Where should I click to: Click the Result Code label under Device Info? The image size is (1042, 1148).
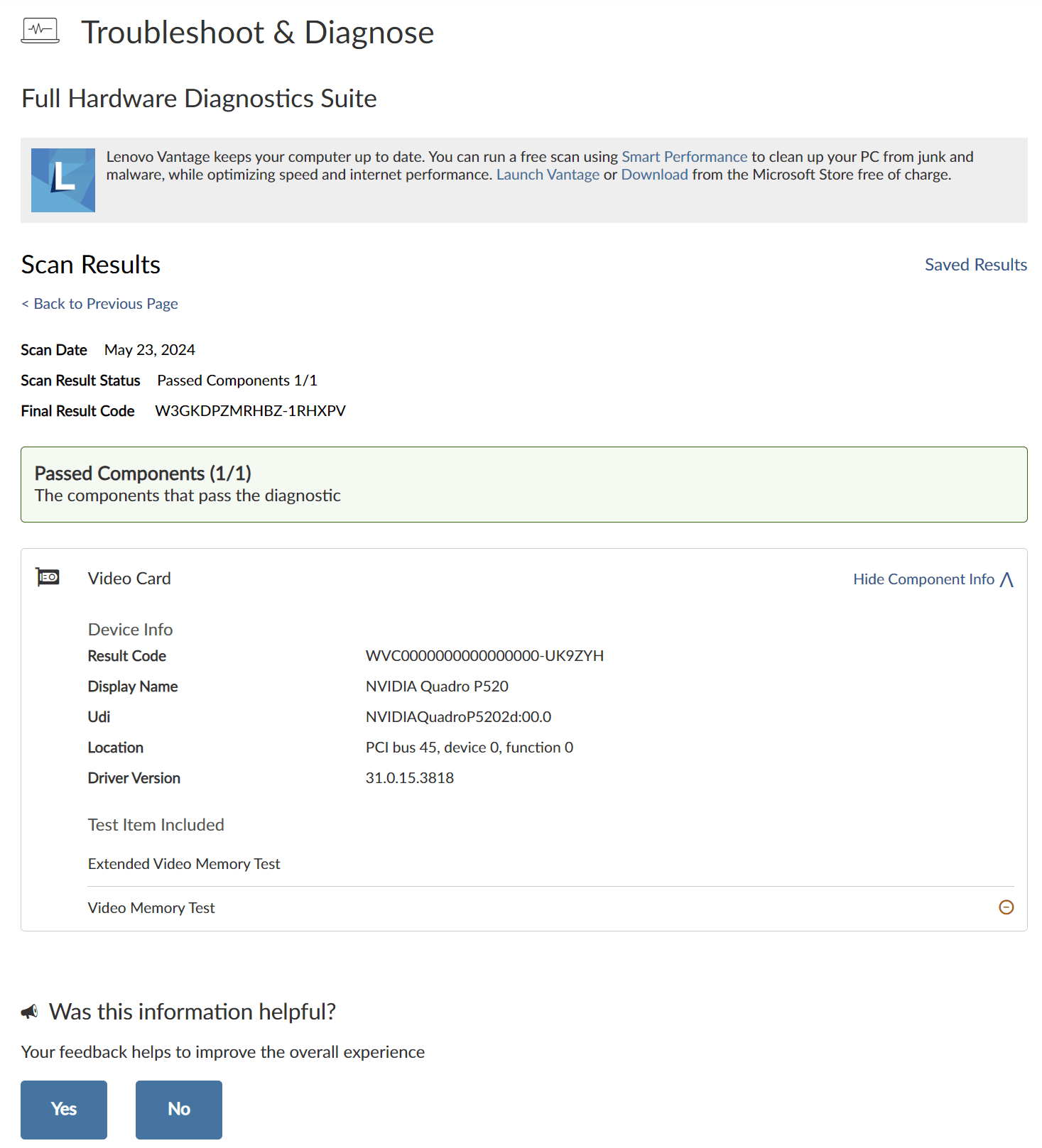[x=127, y=656]
